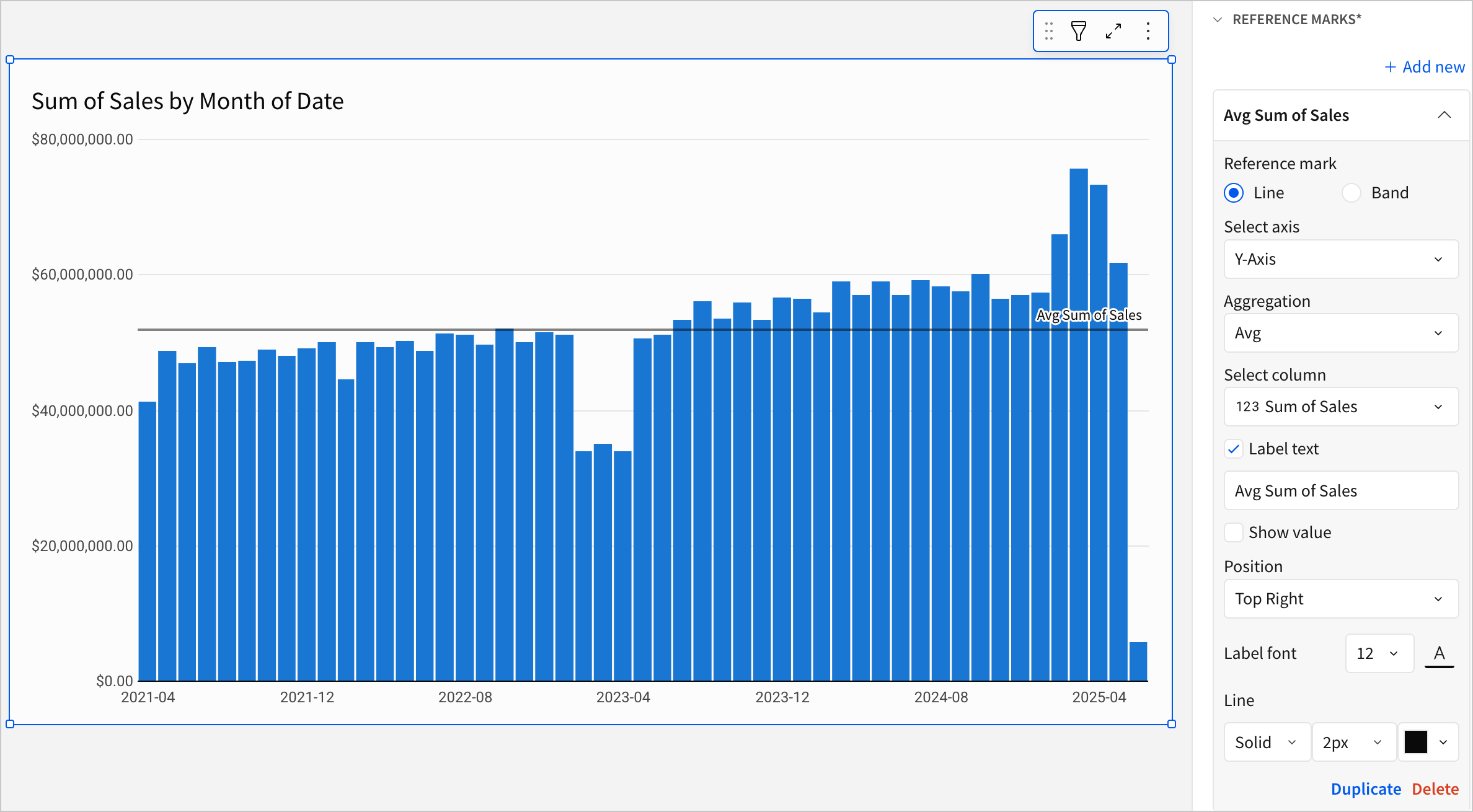1473x812 pixels.
Task: Open the Avg aggregation dropdown
Action: (1340, 333)
